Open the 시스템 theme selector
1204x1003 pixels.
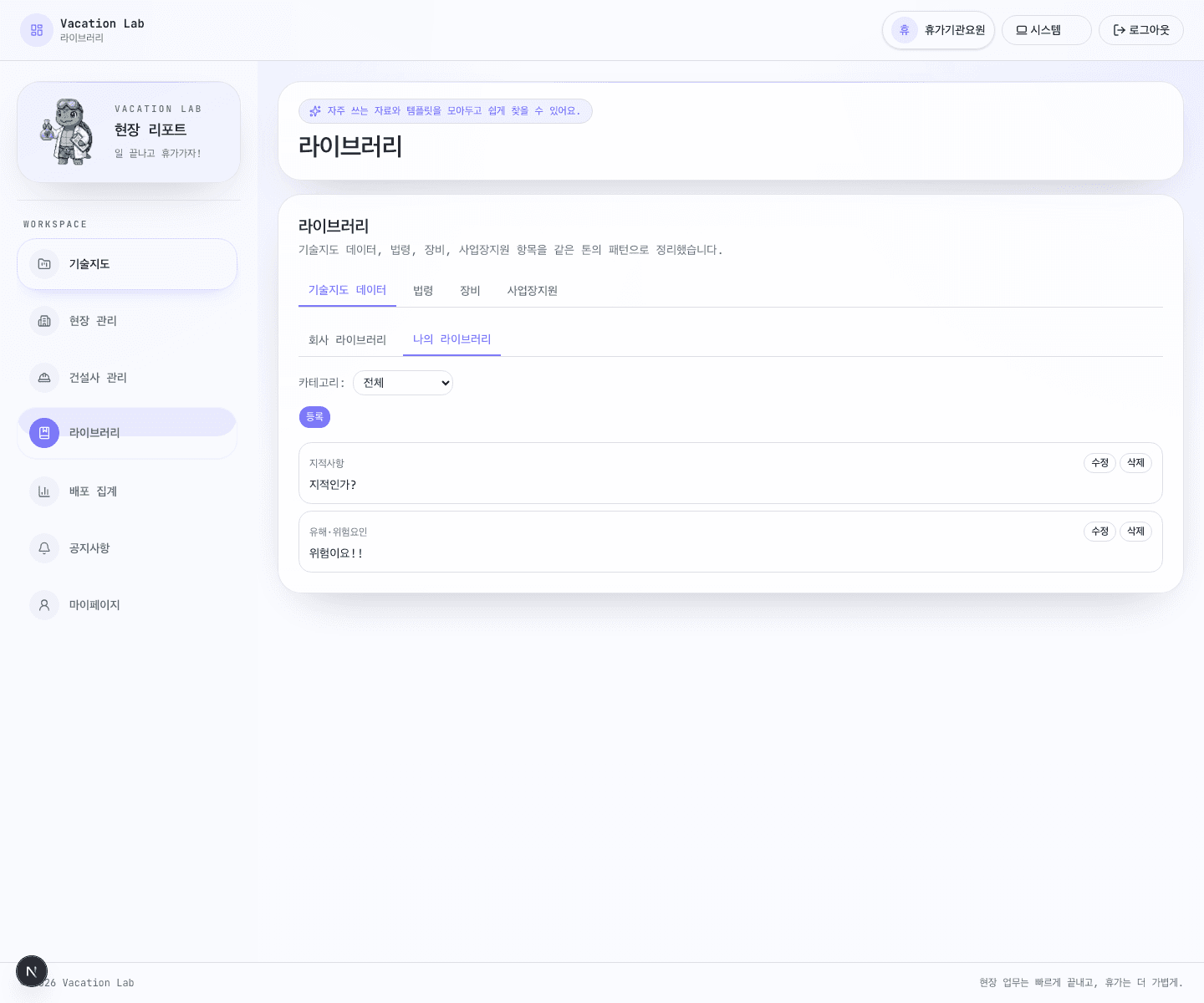click(1046, 30)
